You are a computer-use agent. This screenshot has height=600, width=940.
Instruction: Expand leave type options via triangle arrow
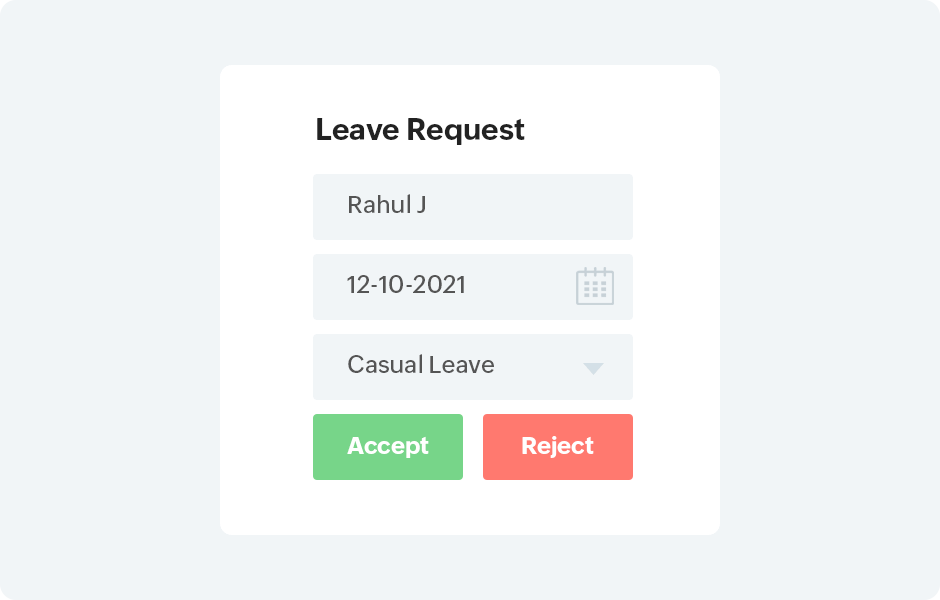[x=593, y=368]
